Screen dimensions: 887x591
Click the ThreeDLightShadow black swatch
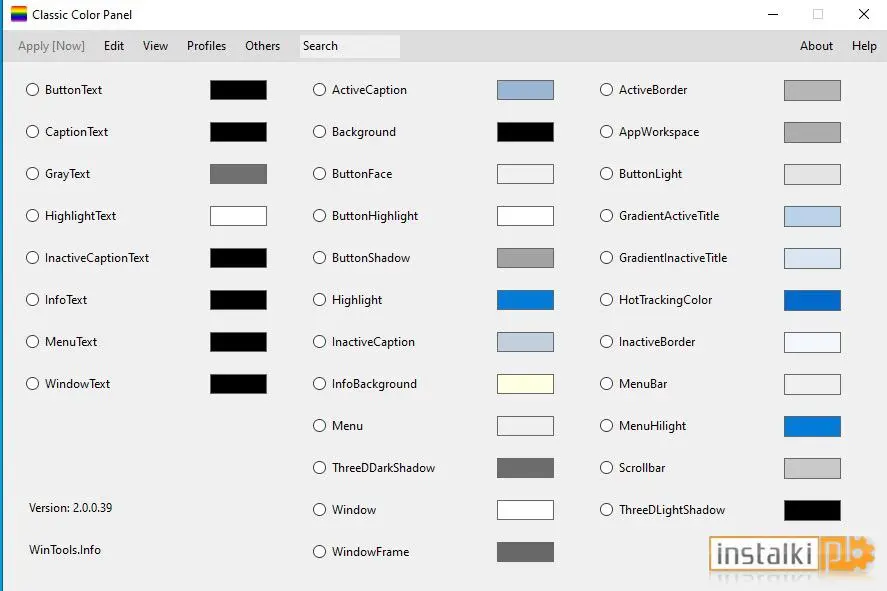click(x=812, y=510)
